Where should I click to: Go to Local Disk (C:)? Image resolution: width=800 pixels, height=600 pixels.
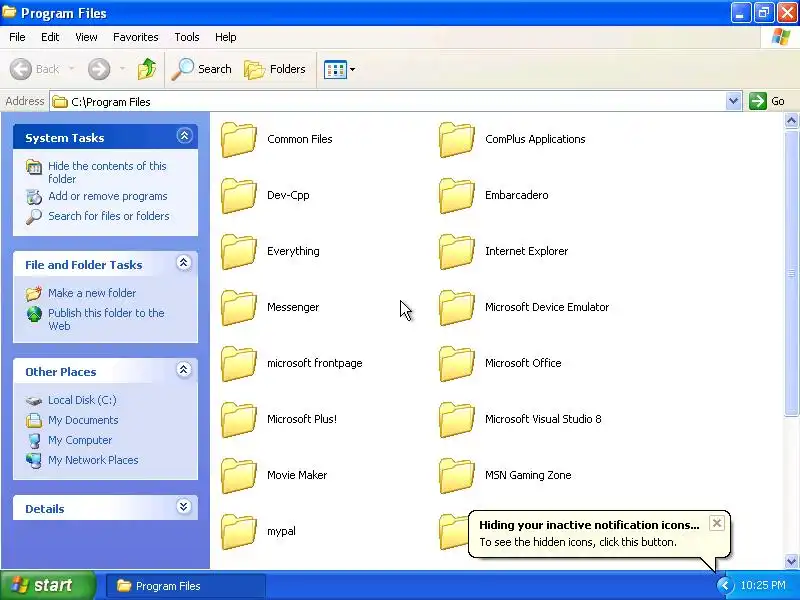[82, 400]
